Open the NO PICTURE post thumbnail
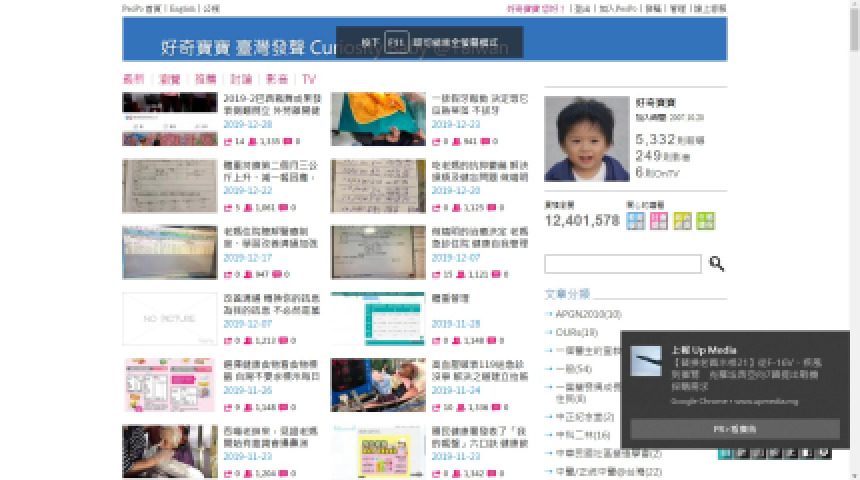 click(162, 318)
